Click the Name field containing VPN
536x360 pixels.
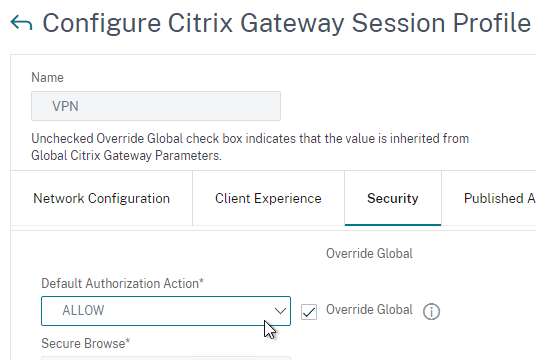coord(156,106)
